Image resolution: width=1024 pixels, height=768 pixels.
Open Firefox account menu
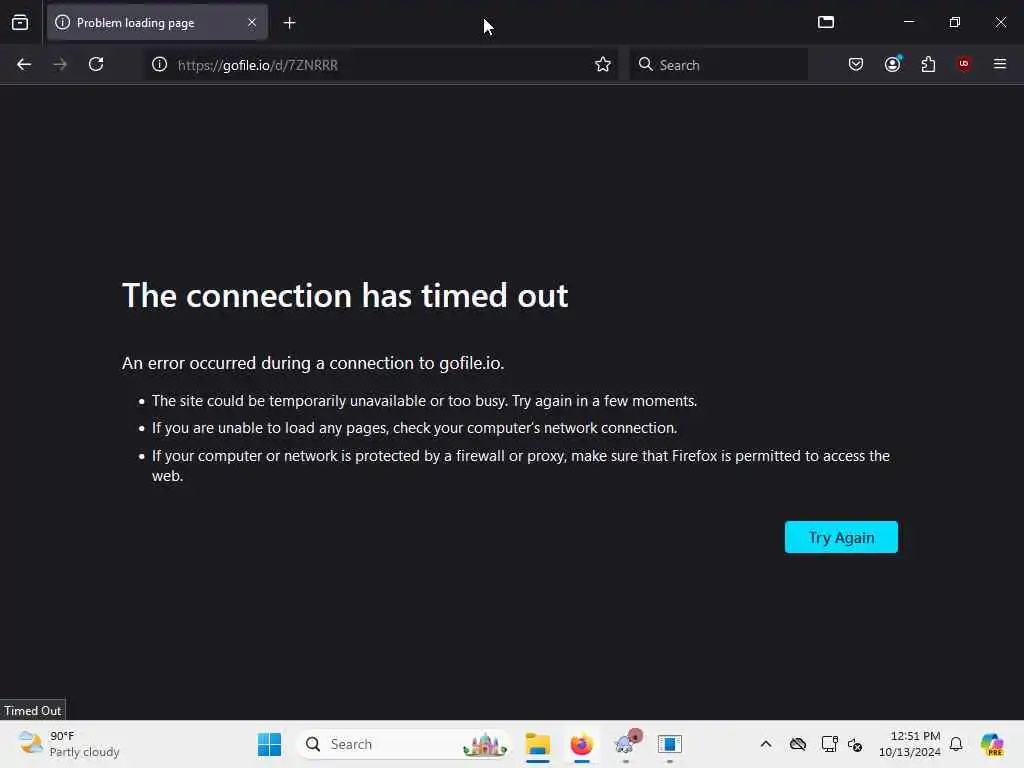[893, 65]
